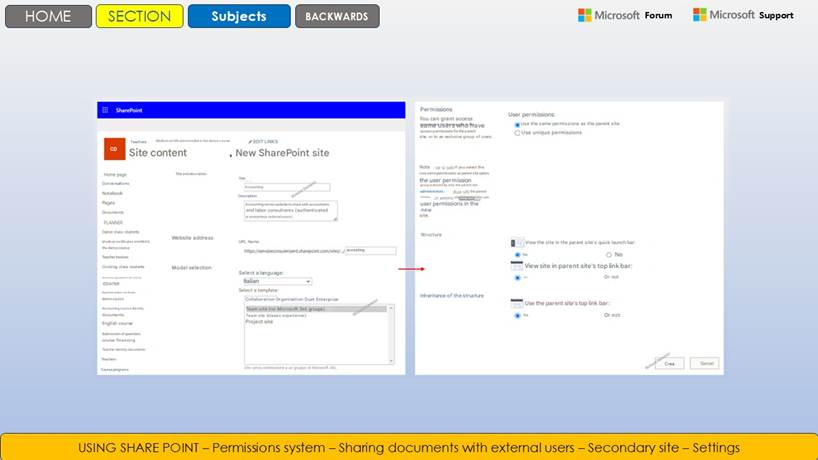The image size is (818, 460).
Task: Open the SharePoint app launcher grid
Action: coord(103,110)
